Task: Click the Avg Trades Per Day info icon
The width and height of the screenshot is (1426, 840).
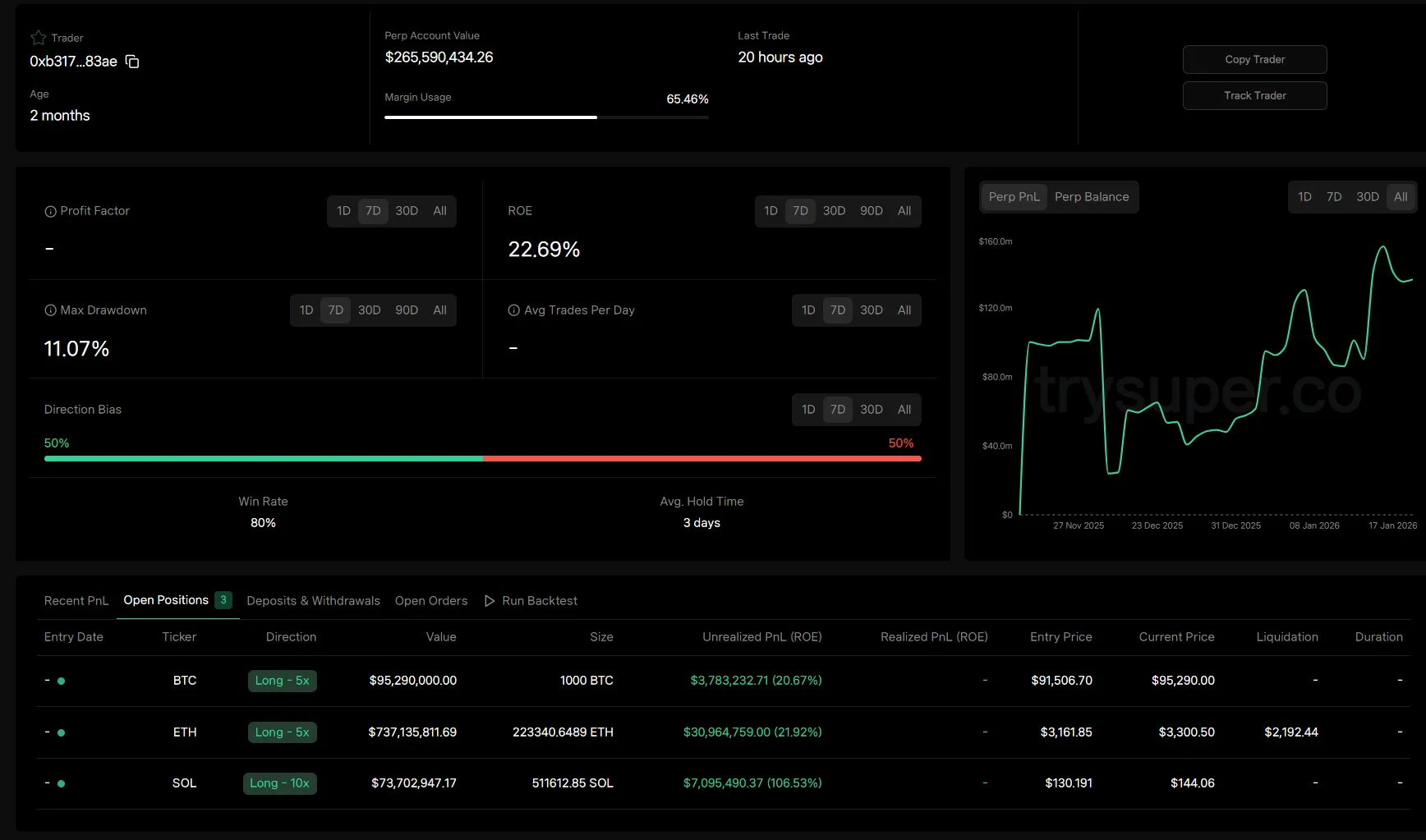Action: pos(513,310)
